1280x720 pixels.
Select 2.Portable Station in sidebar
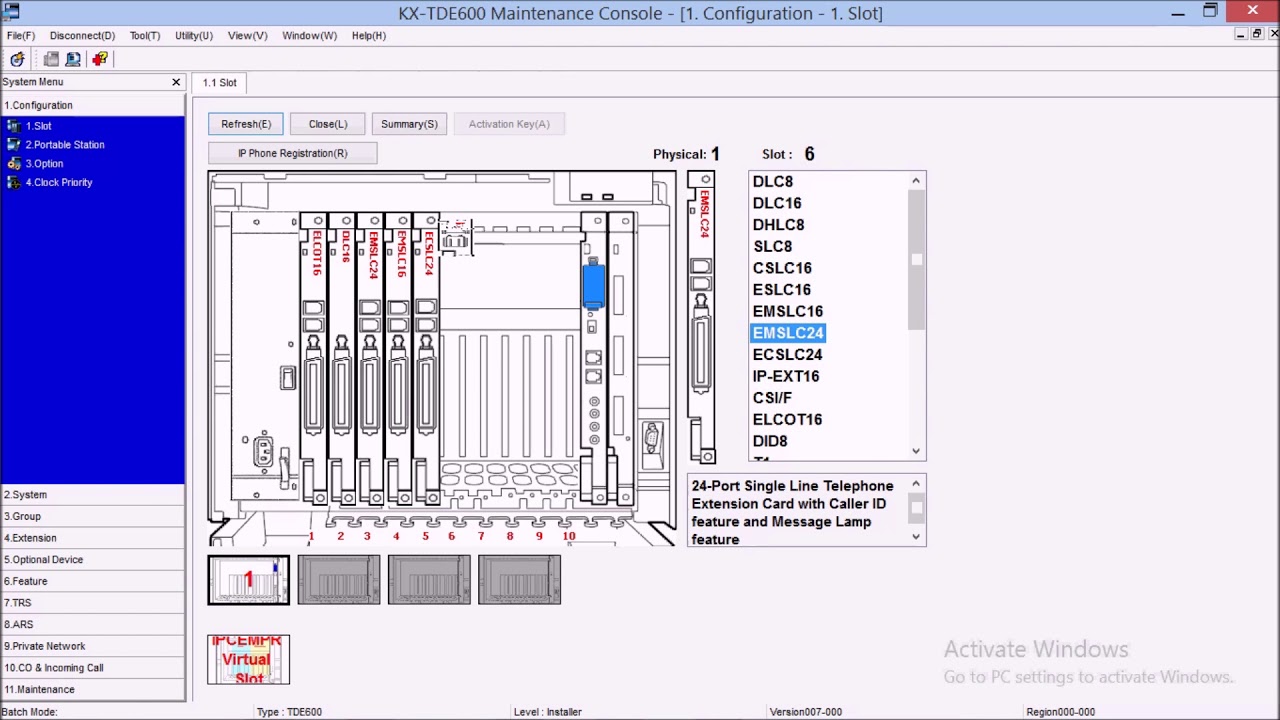coord(65,145)
